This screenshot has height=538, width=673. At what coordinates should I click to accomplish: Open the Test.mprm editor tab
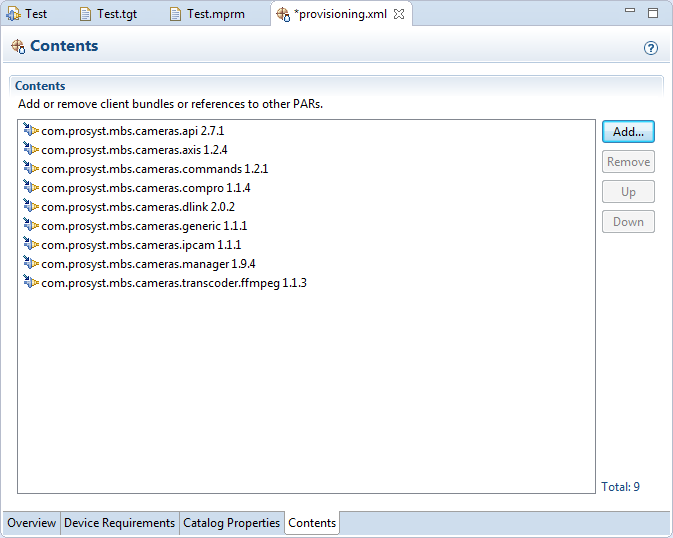[x=206, y=14]
